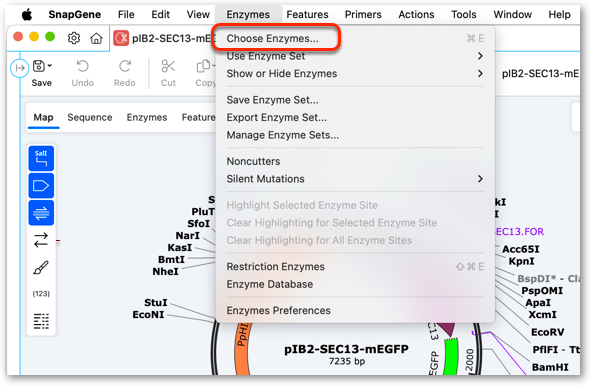Go to the home icon

click(x=96, y=38)
